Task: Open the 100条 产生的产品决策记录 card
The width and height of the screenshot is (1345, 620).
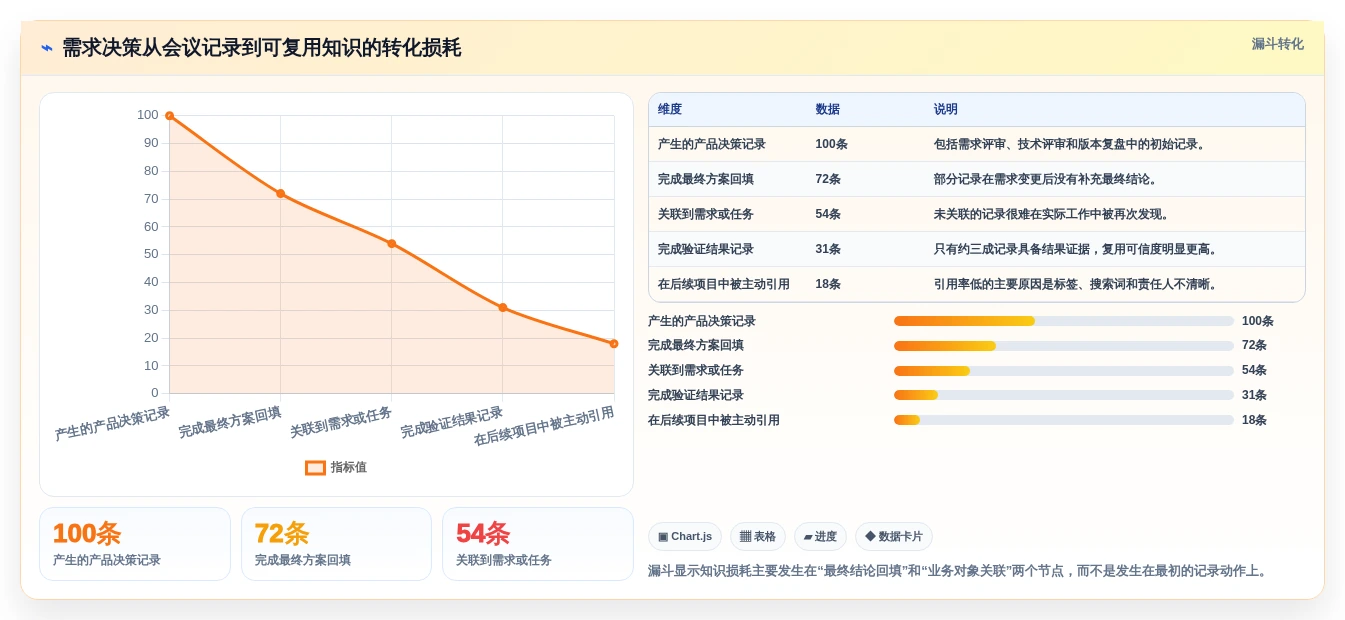Action: [x=135, y=544]
